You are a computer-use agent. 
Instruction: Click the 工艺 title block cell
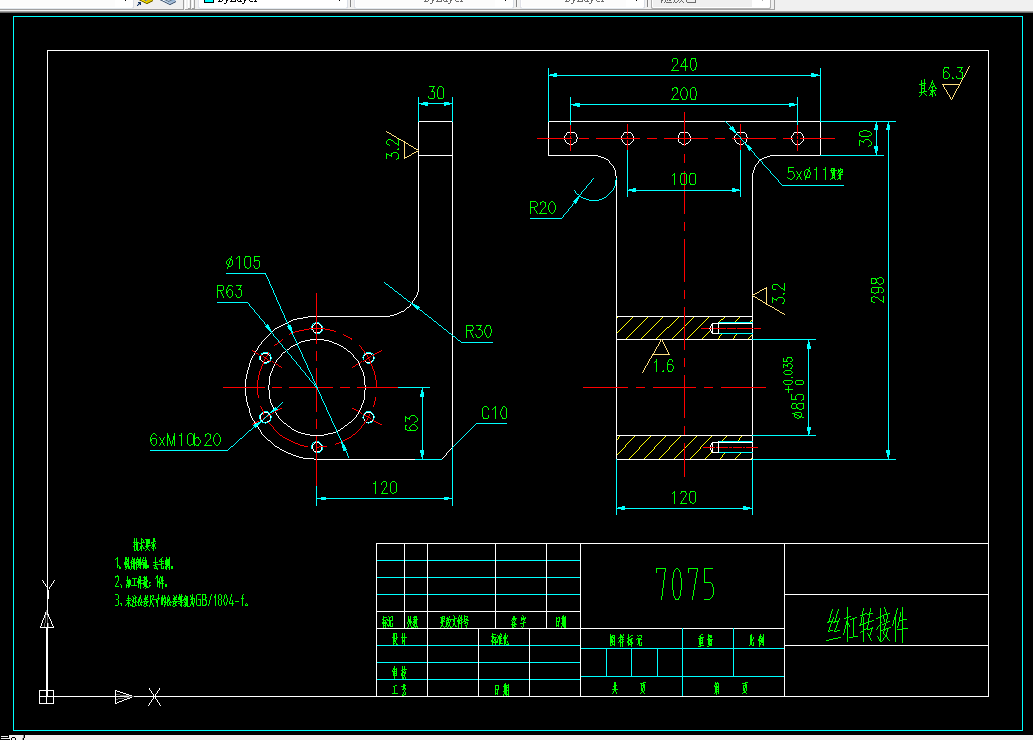click(399, 689)
